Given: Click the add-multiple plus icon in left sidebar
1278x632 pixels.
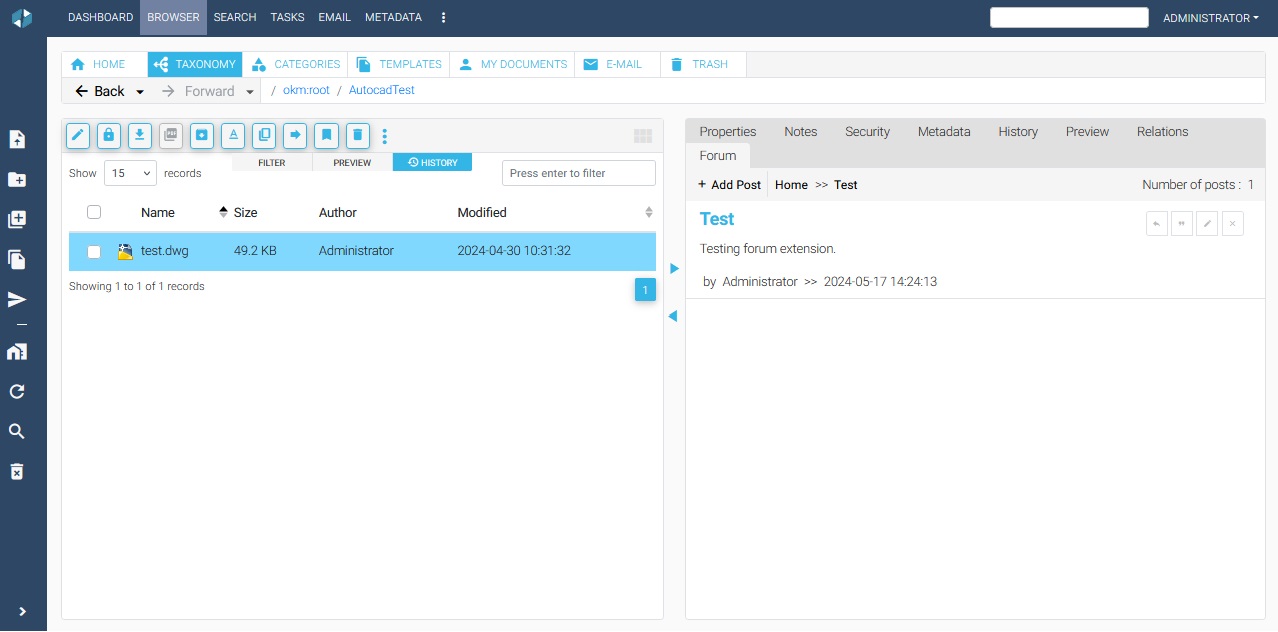Looking at the screenshot, I should point(17,220).
